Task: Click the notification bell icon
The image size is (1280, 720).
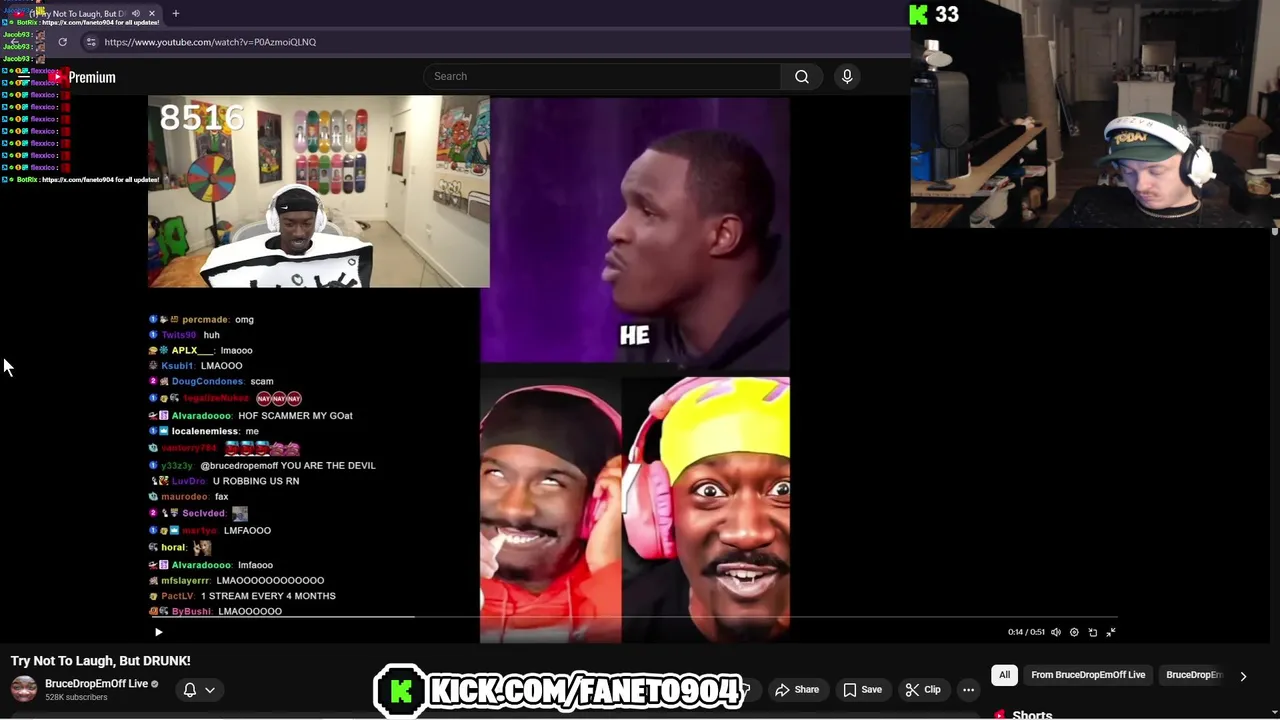Action: [189, 689]
